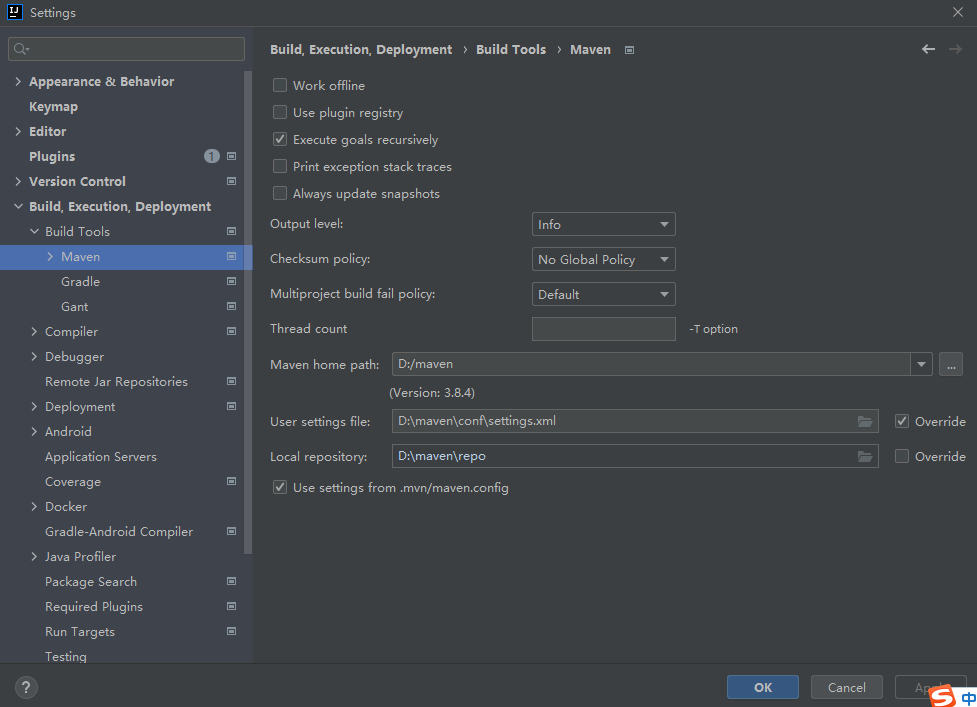This screenshot has width=977, height=707.
Task: Click OK to confirm settings
Action: tap(763, 687)
